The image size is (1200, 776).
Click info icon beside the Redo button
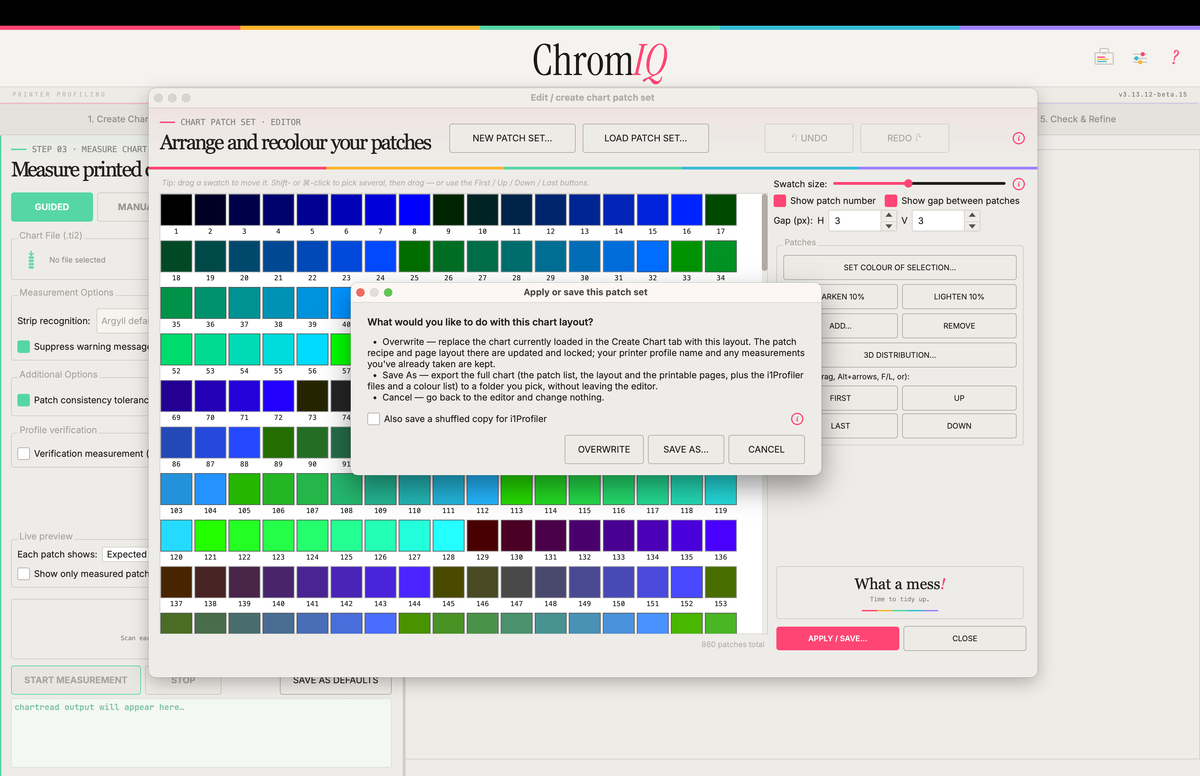pyautogui.click(x=1018, y=138)
